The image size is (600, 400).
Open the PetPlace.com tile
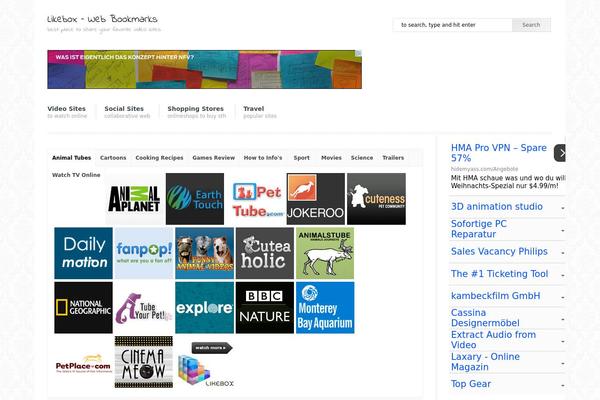[x=83, y=362]
